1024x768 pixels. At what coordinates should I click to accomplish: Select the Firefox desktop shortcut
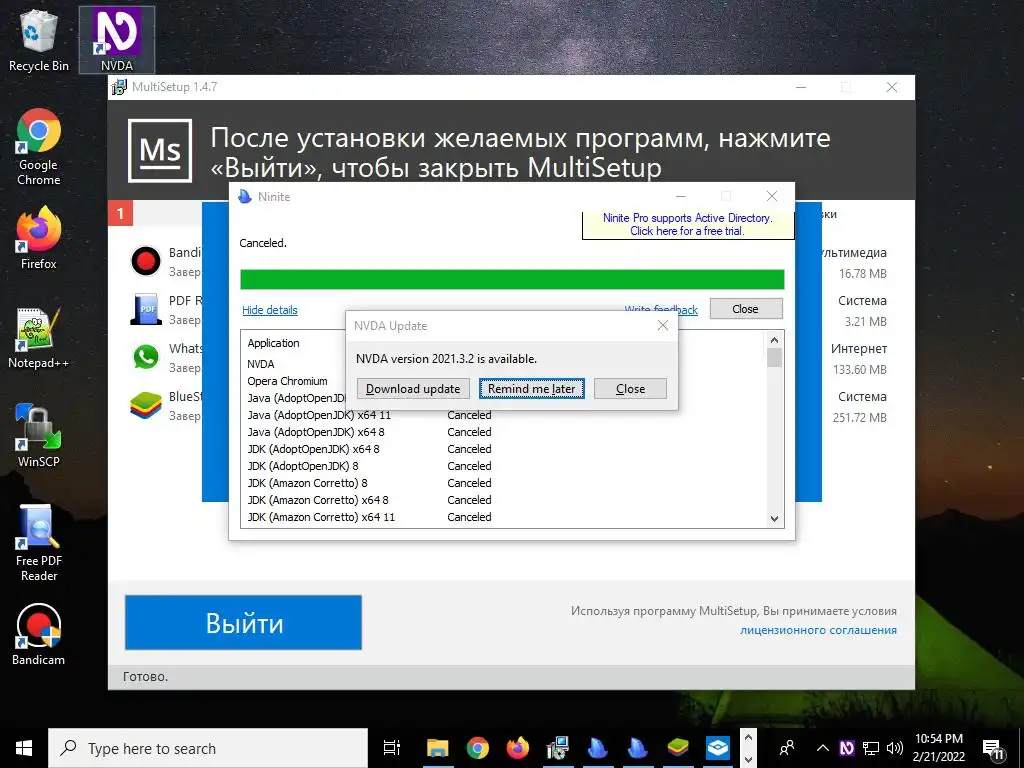tap(39, 238)
